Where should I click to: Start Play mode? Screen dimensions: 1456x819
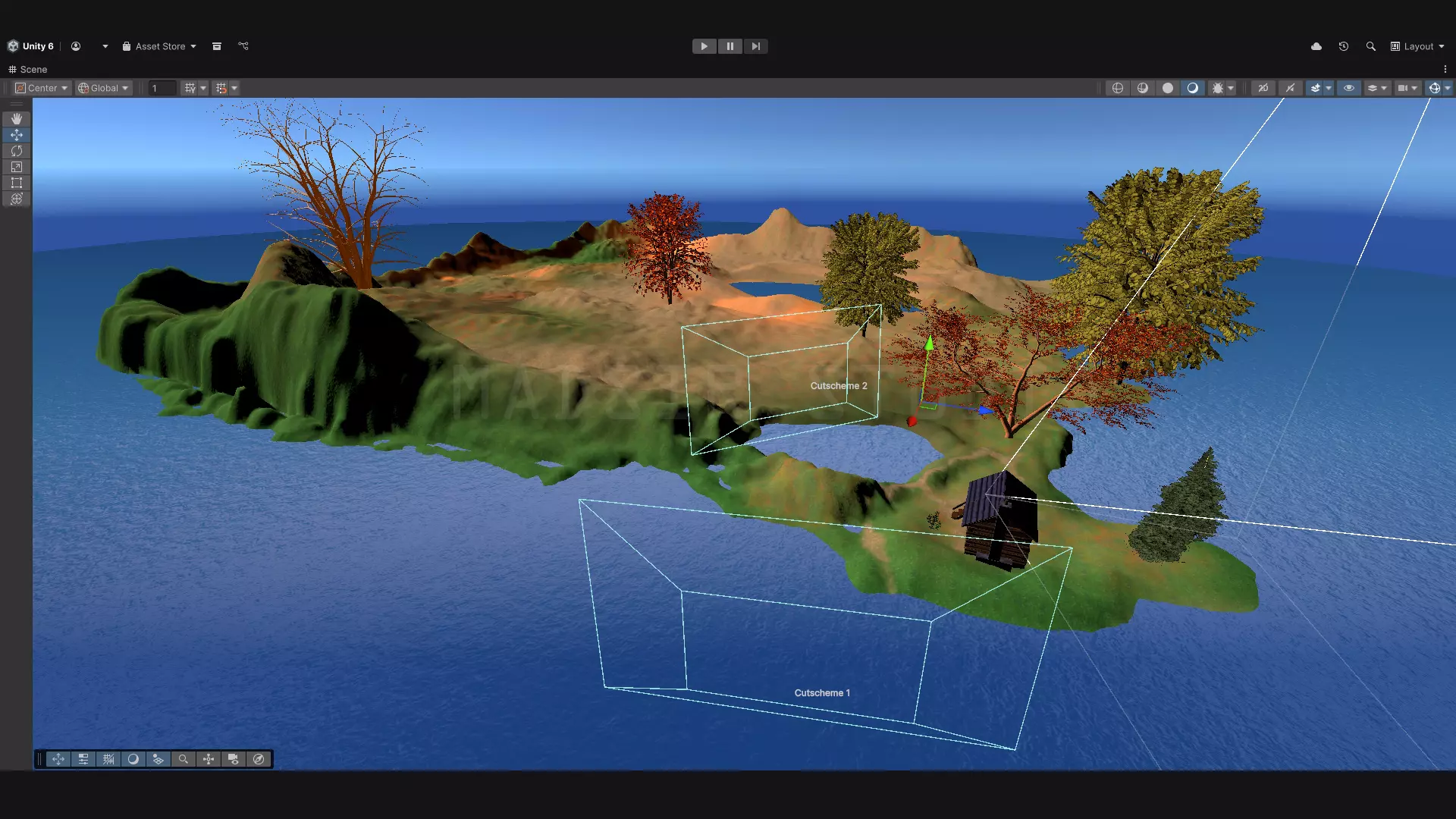704,46
